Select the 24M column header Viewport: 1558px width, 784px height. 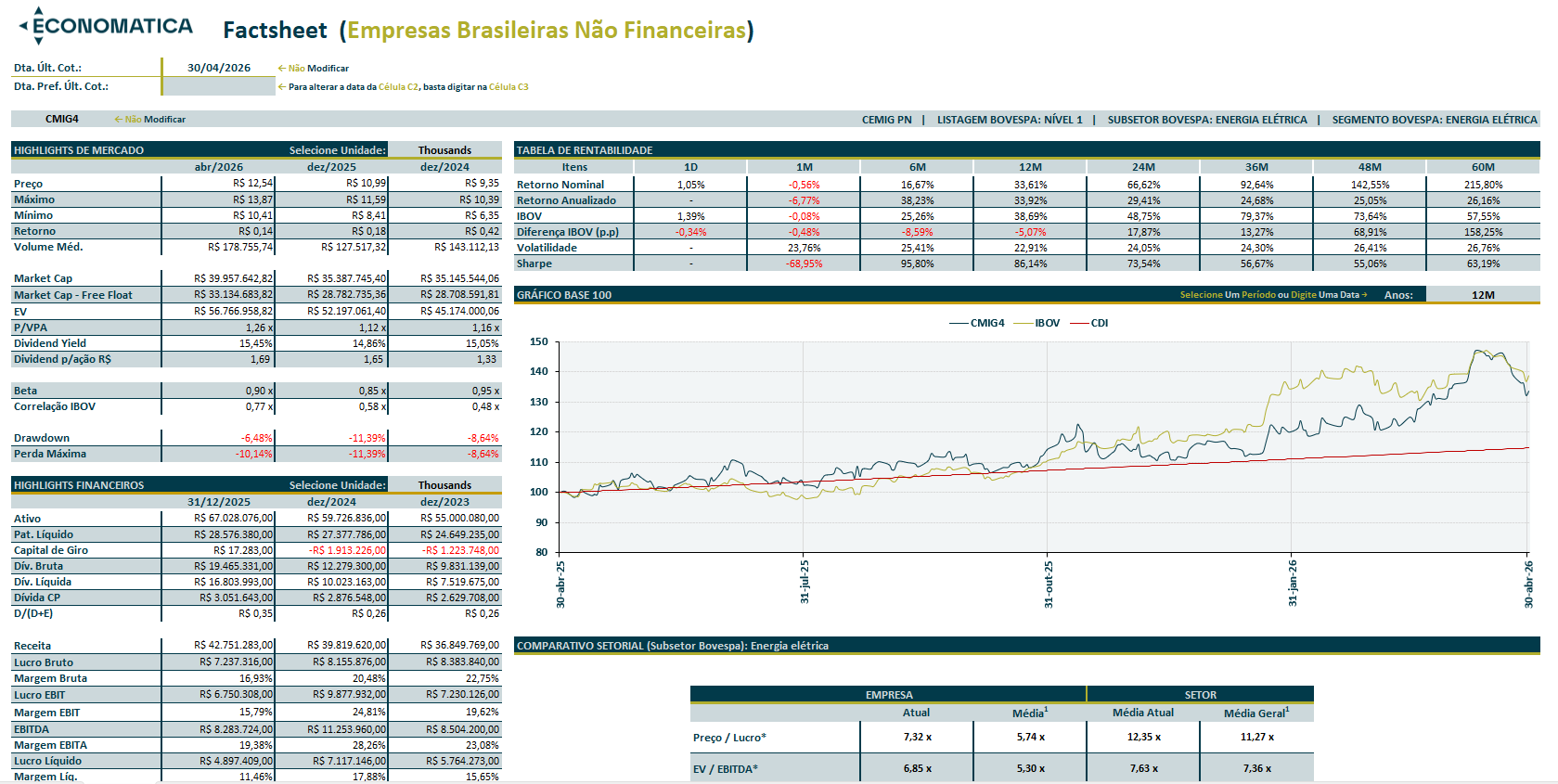point(1143,167)
